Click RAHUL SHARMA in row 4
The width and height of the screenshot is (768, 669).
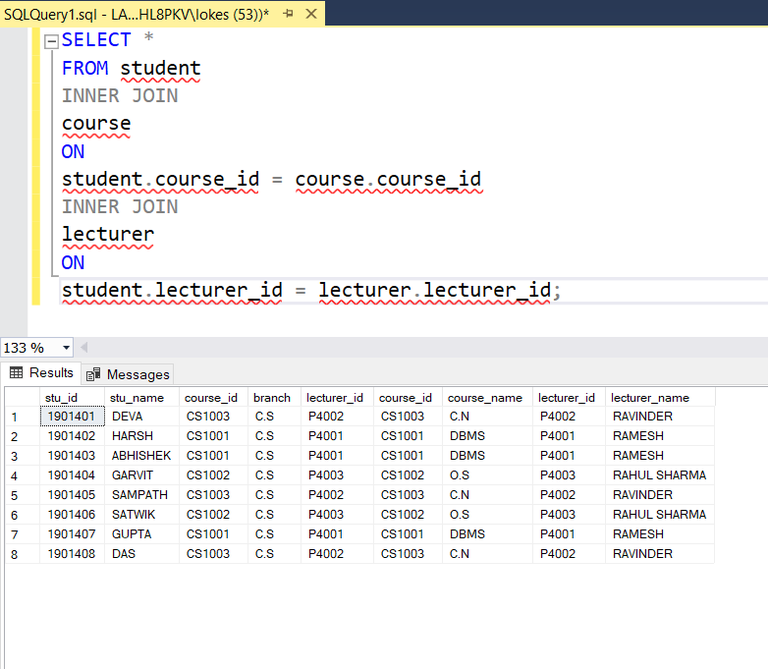pos(660,475)
